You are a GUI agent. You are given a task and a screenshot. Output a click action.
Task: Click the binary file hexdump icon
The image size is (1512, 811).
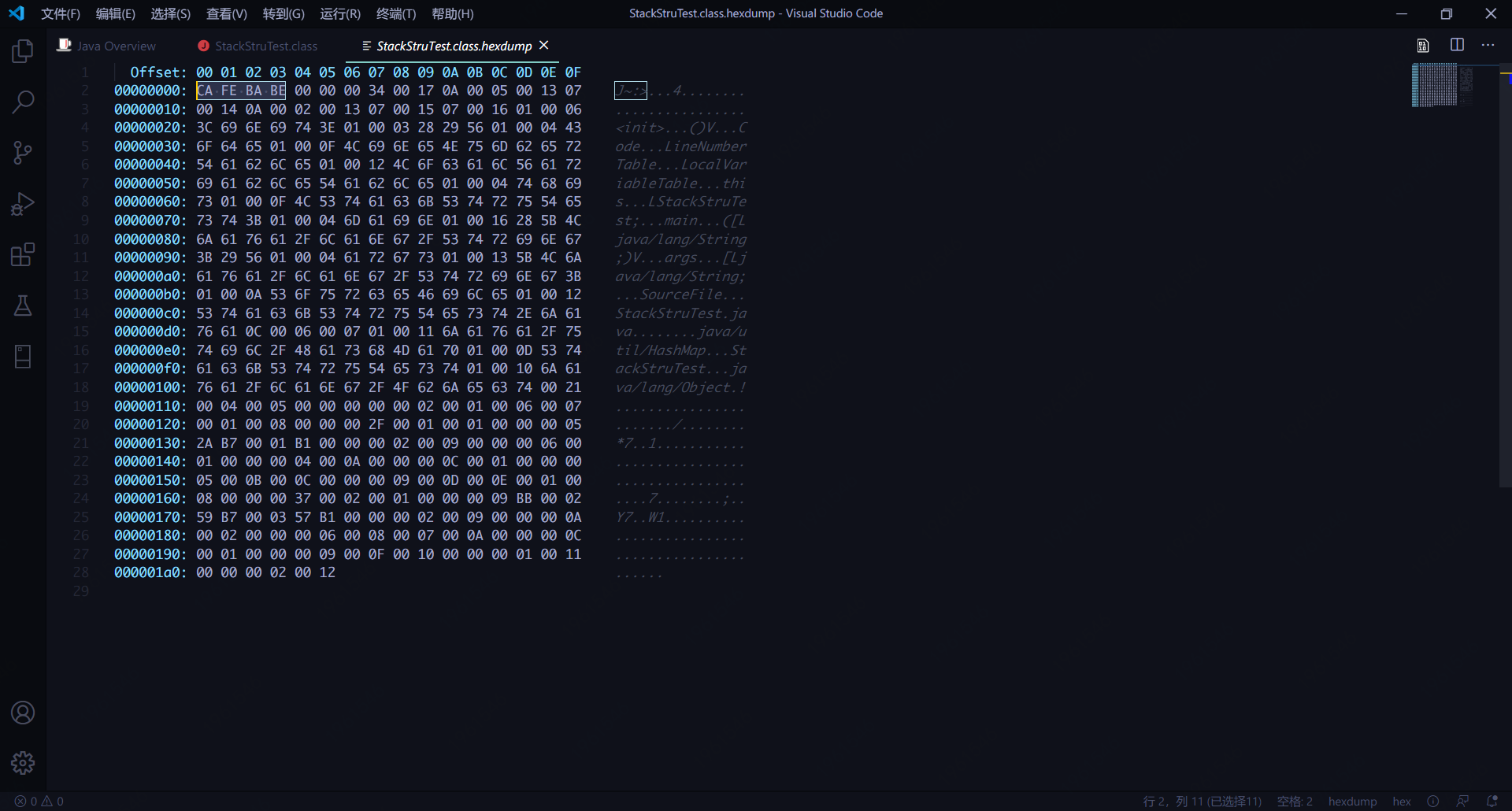[1423, 46]
